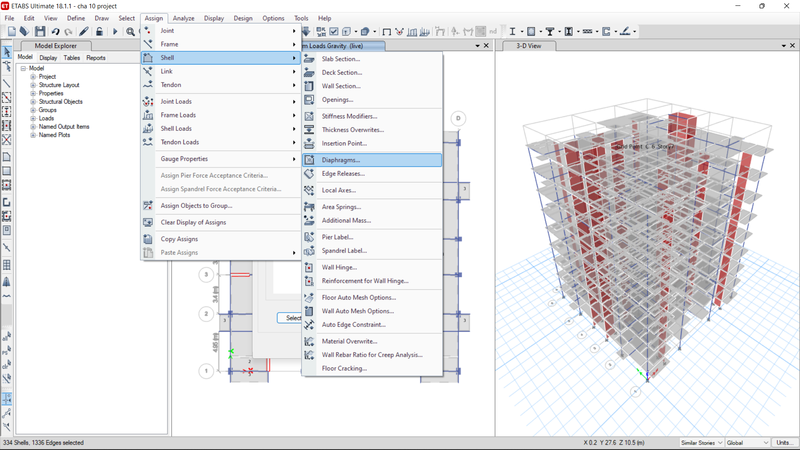Click the New model page icon
This screenshot has height=450, width=800.
12,32
